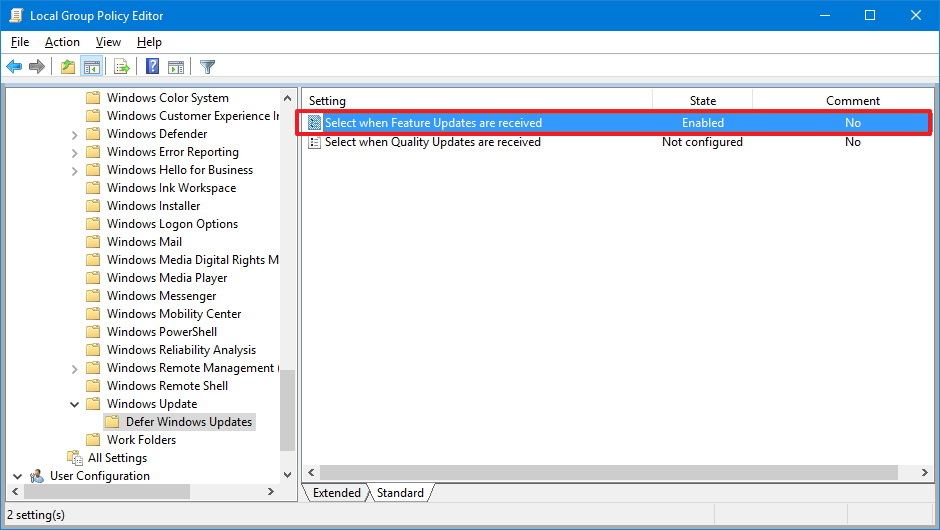Open Help via the question mark icon
Viewport: 940px width, 530px height.
click(x=152, y=67)
